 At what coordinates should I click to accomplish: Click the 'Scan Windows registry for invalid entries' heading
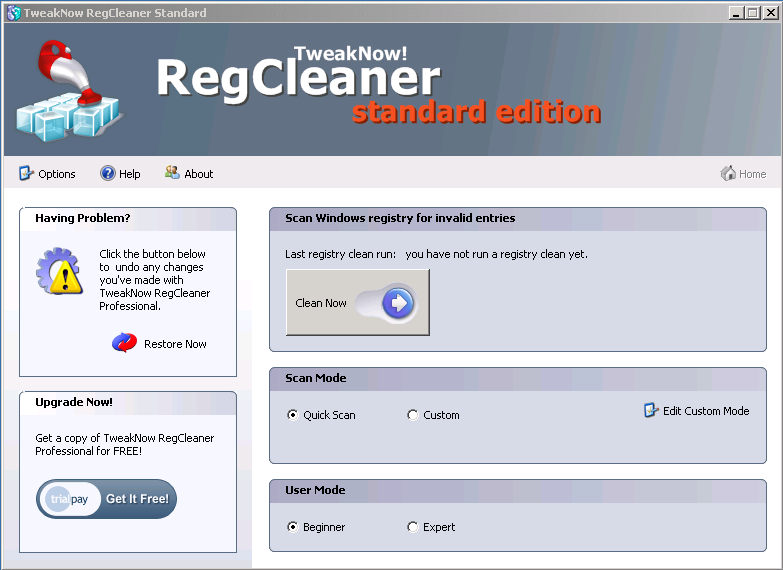[400, 218]
